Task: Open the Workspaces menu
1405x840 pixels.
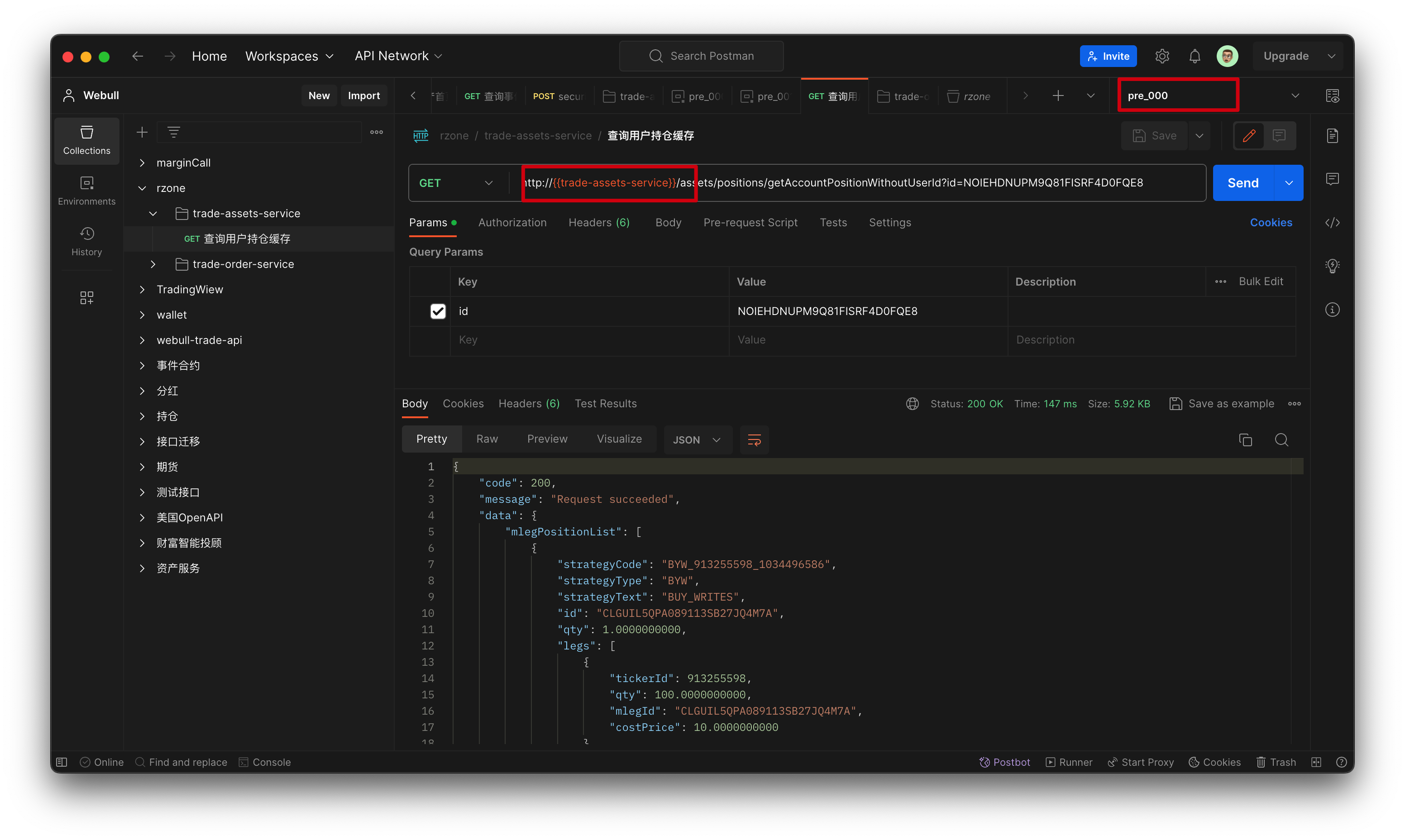Action: (x=289, y=56)
